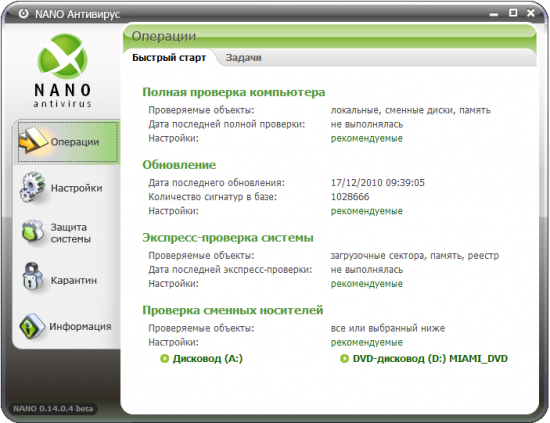Click the NANO antivirus logo

pyautogui.click(x=63, y=70)
